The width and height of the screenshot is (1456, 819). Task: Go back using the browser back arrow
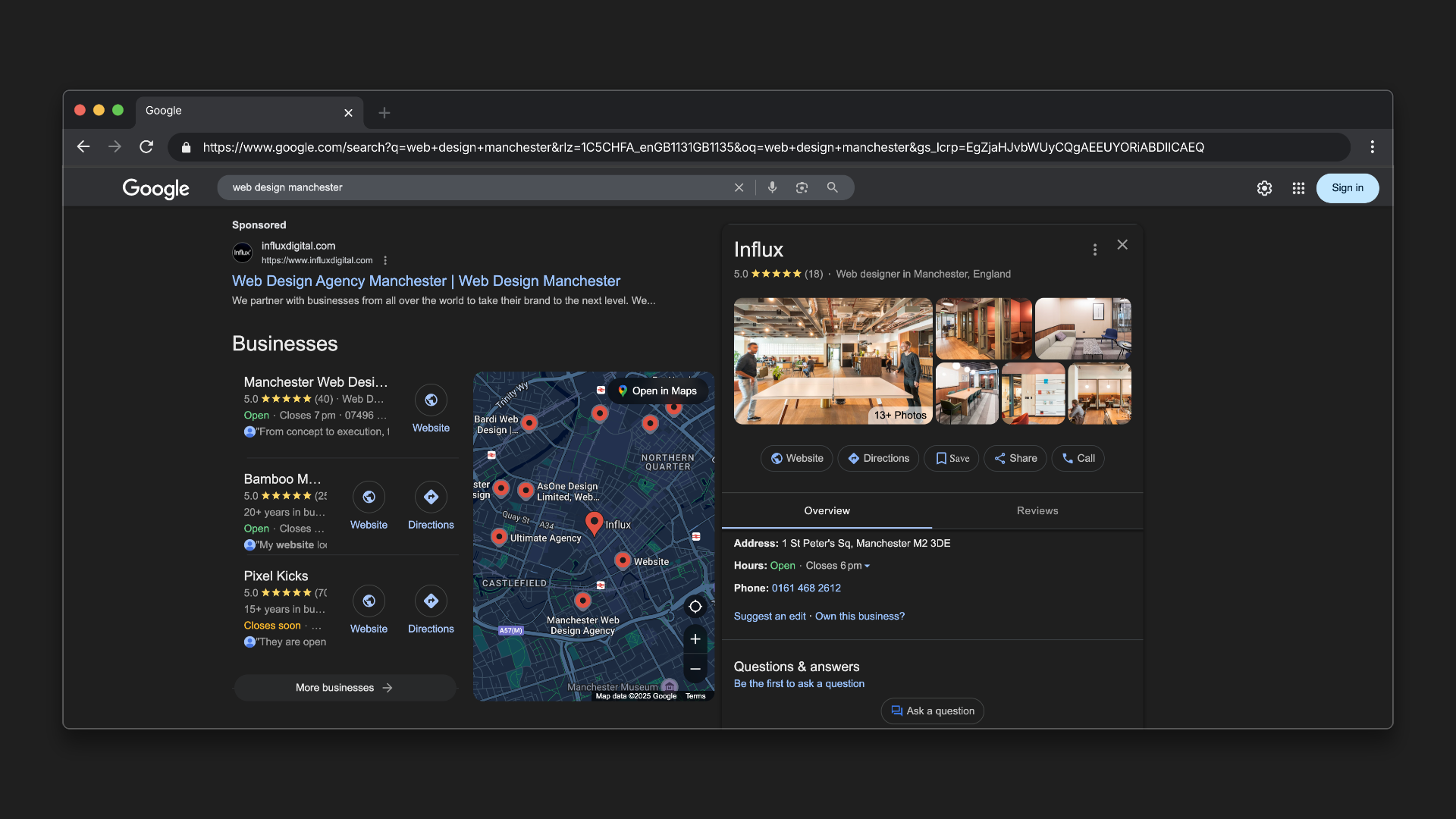coord(83,147)
